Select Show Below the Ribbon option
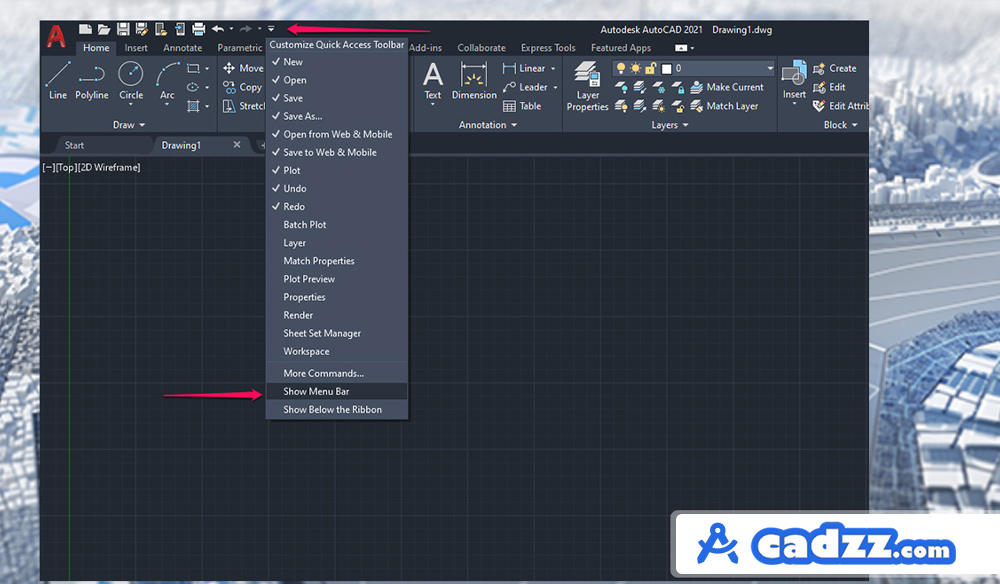Image resolution: width=1000 pixels, height=584 pixels. pos(337,409)
